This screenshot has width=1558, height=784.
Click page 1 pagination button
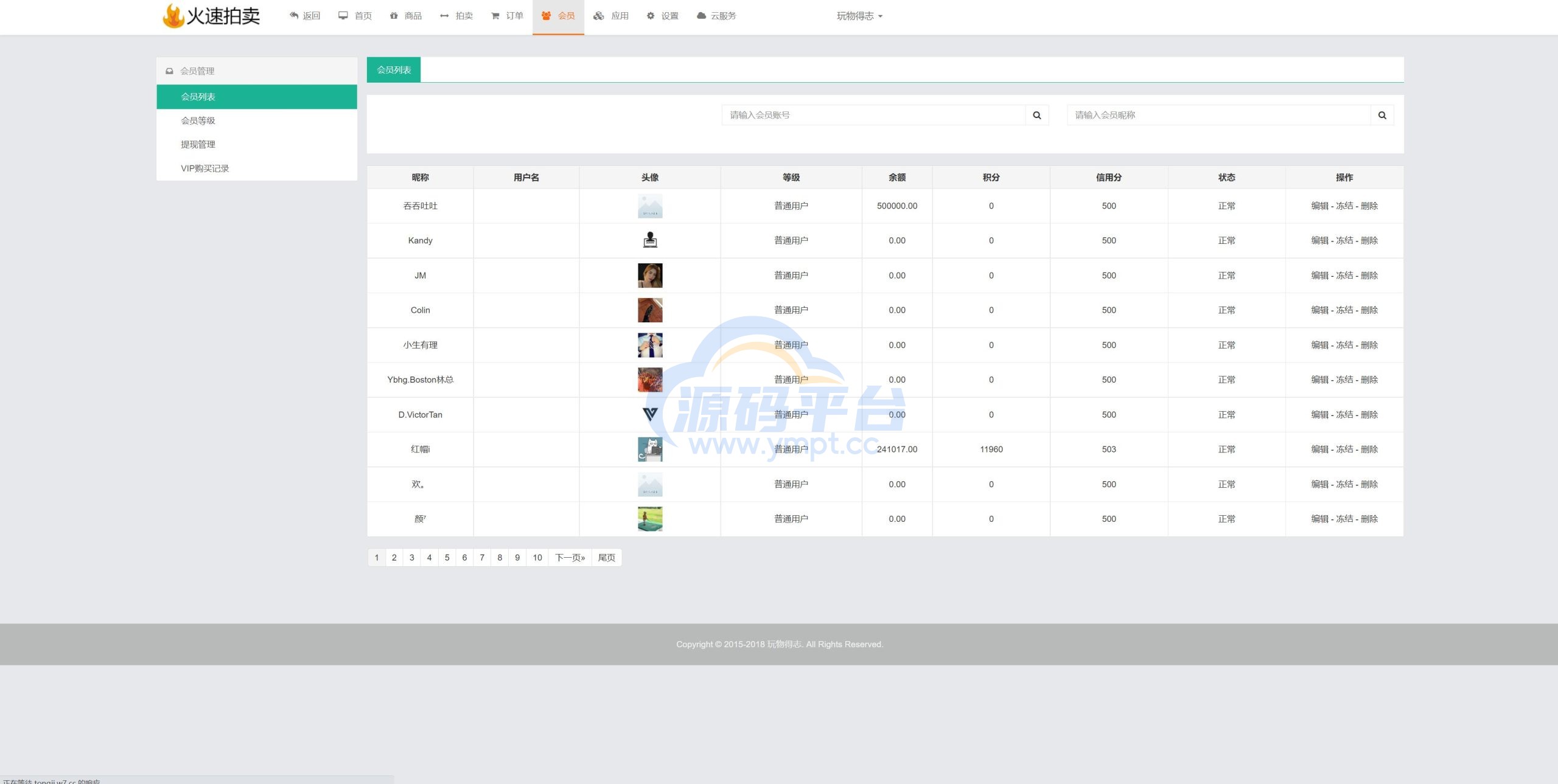[377, 558]
